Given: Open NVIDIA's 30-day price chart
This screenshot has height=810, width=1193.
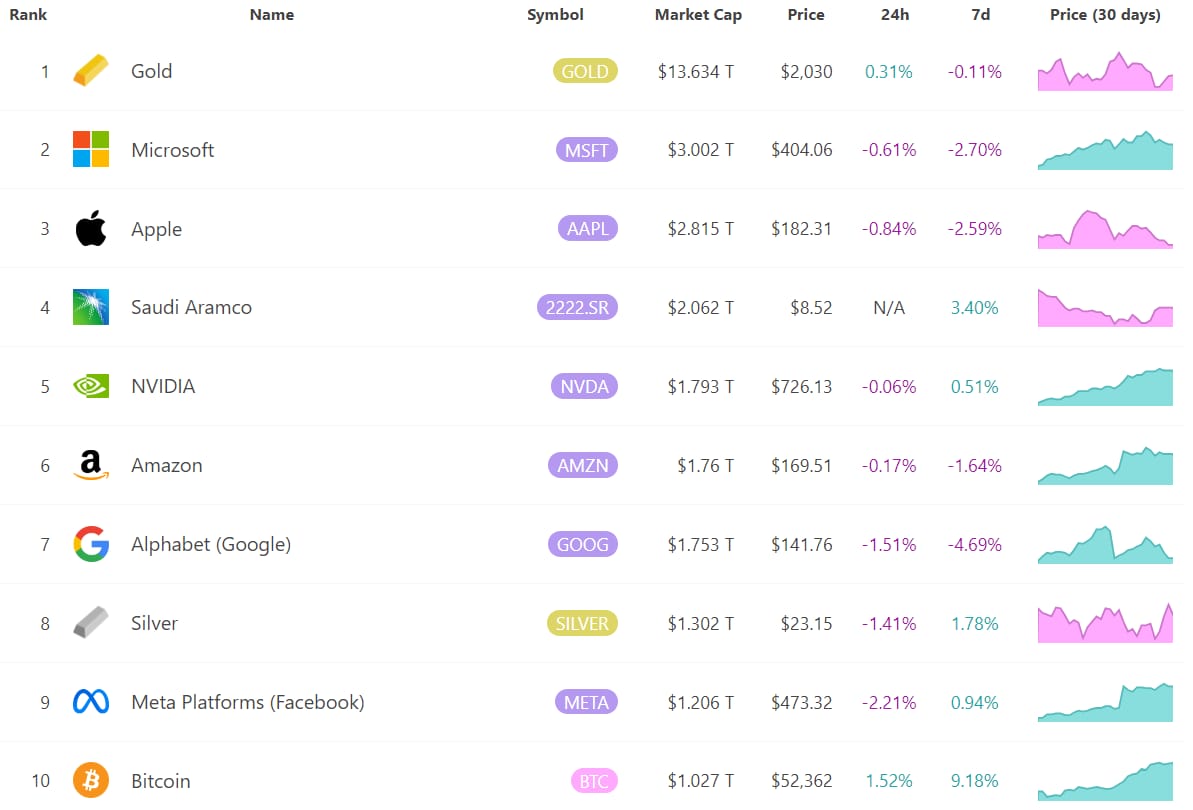Looking at the screenshot, I should tap(1105, 386).
